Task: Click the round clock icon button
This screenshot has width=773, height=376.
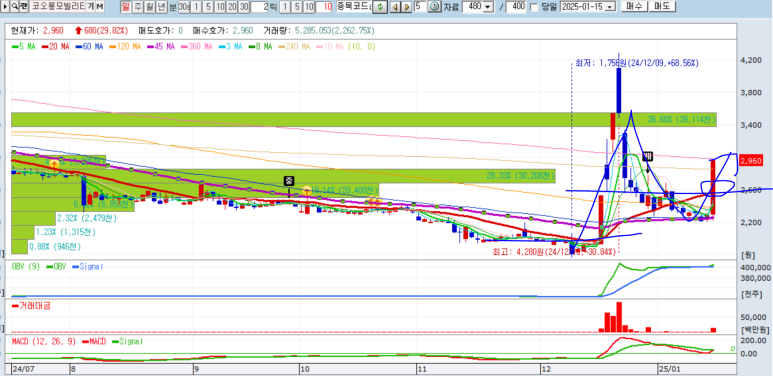Action: point(434,6)
